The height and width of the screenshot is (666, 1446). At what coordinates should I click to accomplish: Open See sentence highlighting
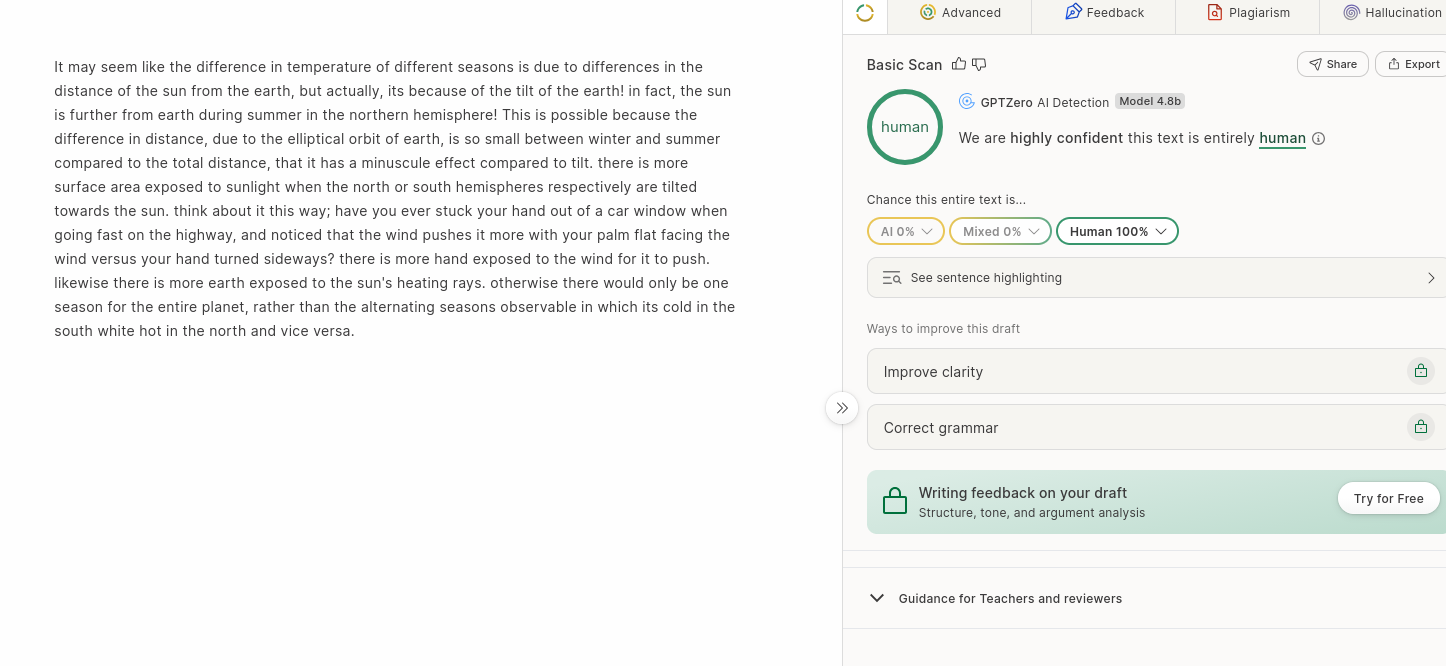tap(1156, 278)
